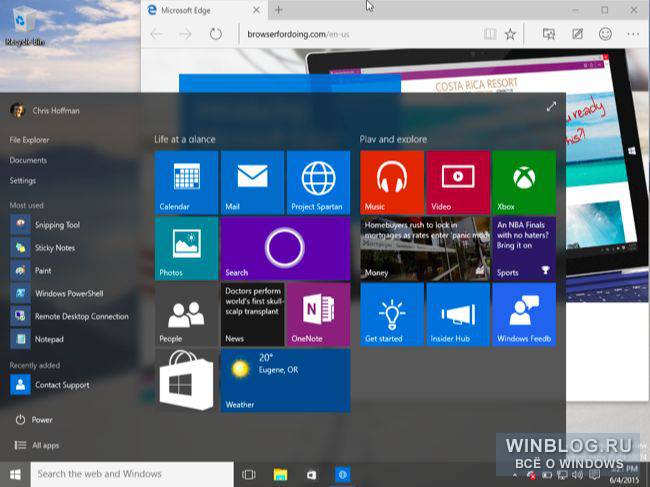Open Settings from the Start menu
The image size is (650, 487).
[x=23, y=181]
